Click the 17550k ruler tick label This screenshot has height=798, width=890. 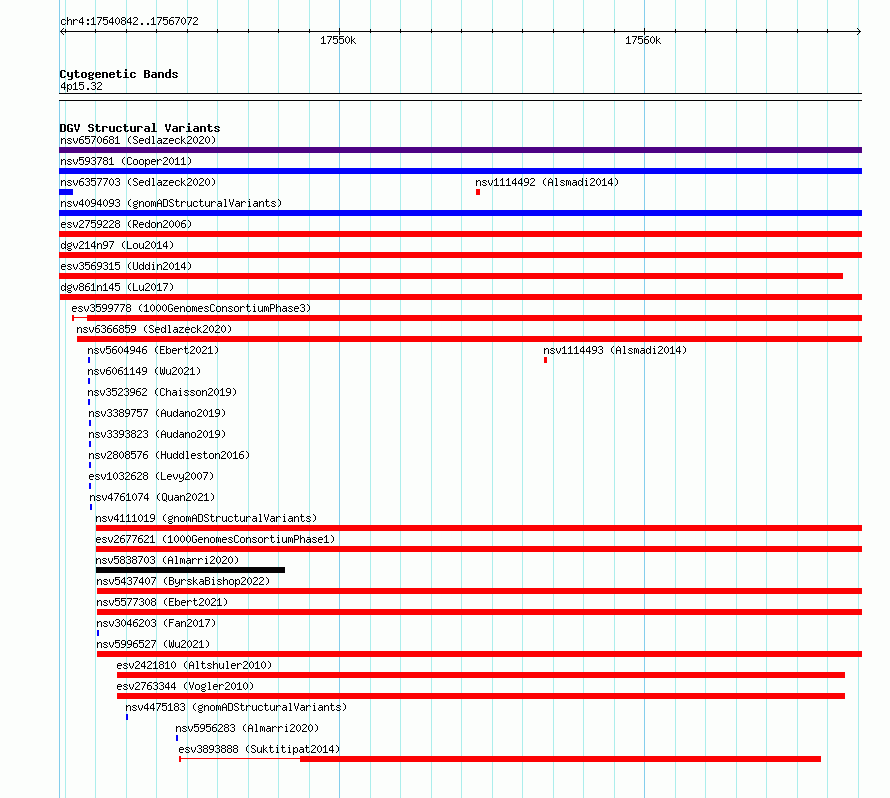pos(338,40)
